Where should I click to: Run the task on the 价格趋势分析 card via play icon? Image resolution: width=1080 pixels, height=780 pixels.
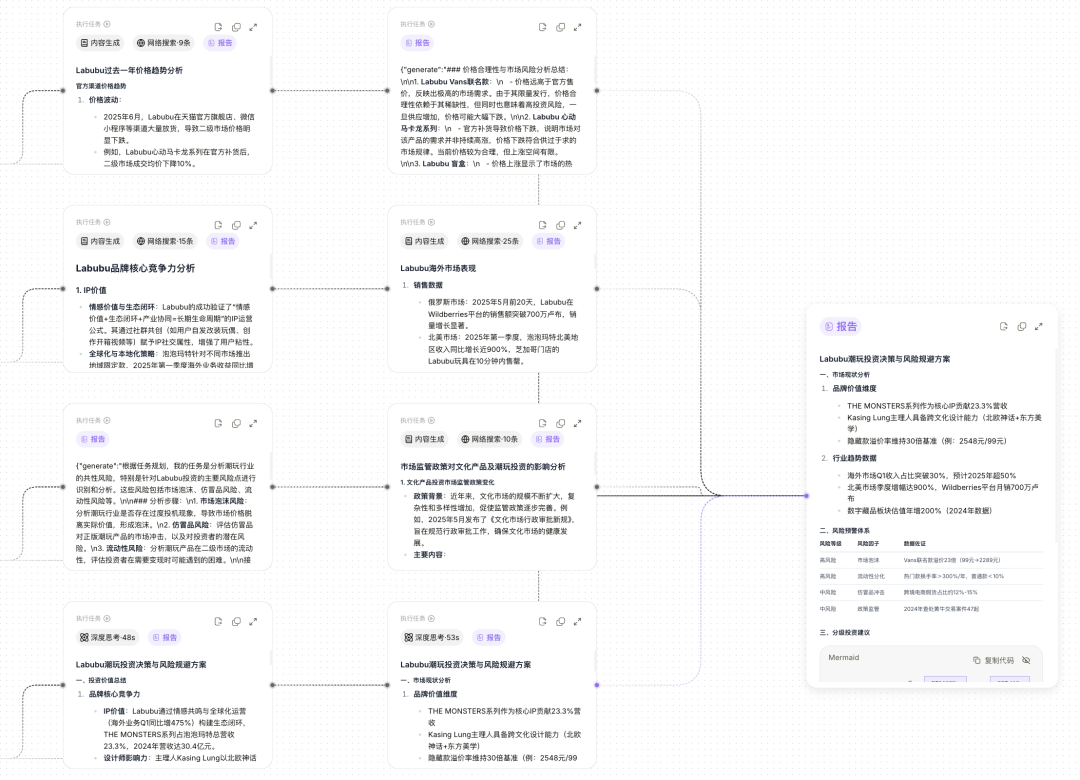107,24
